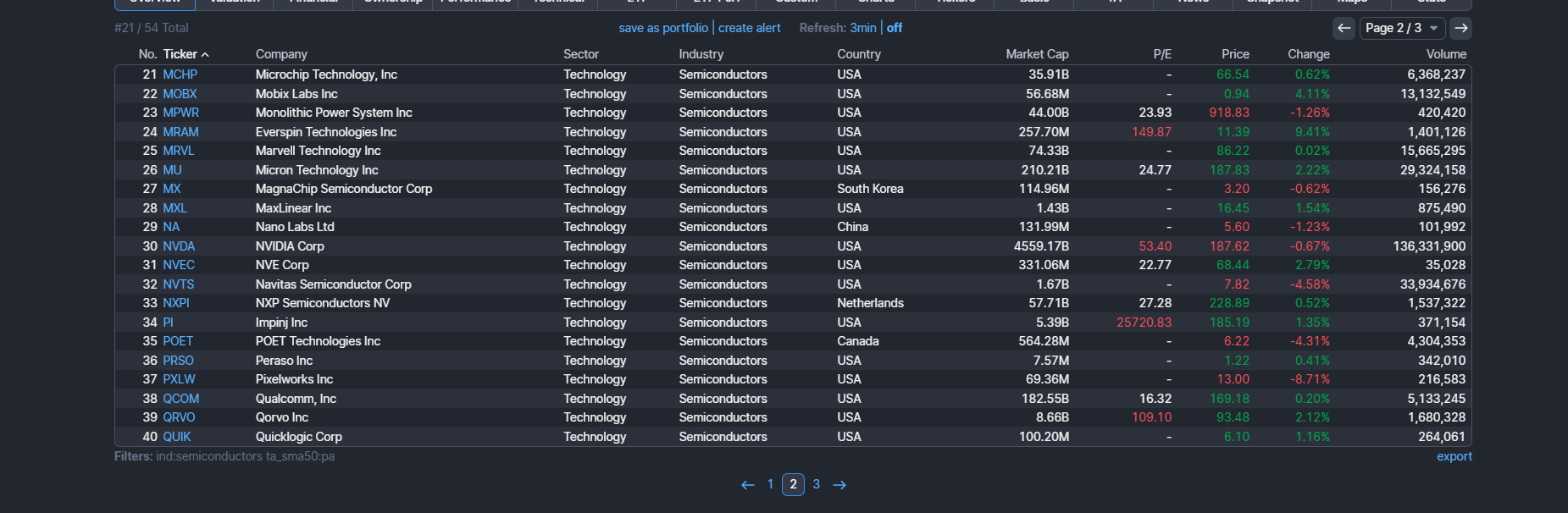Click the save as portfolio link
Viewport: 1568px width, 513px height.
(x=663, y=28)
